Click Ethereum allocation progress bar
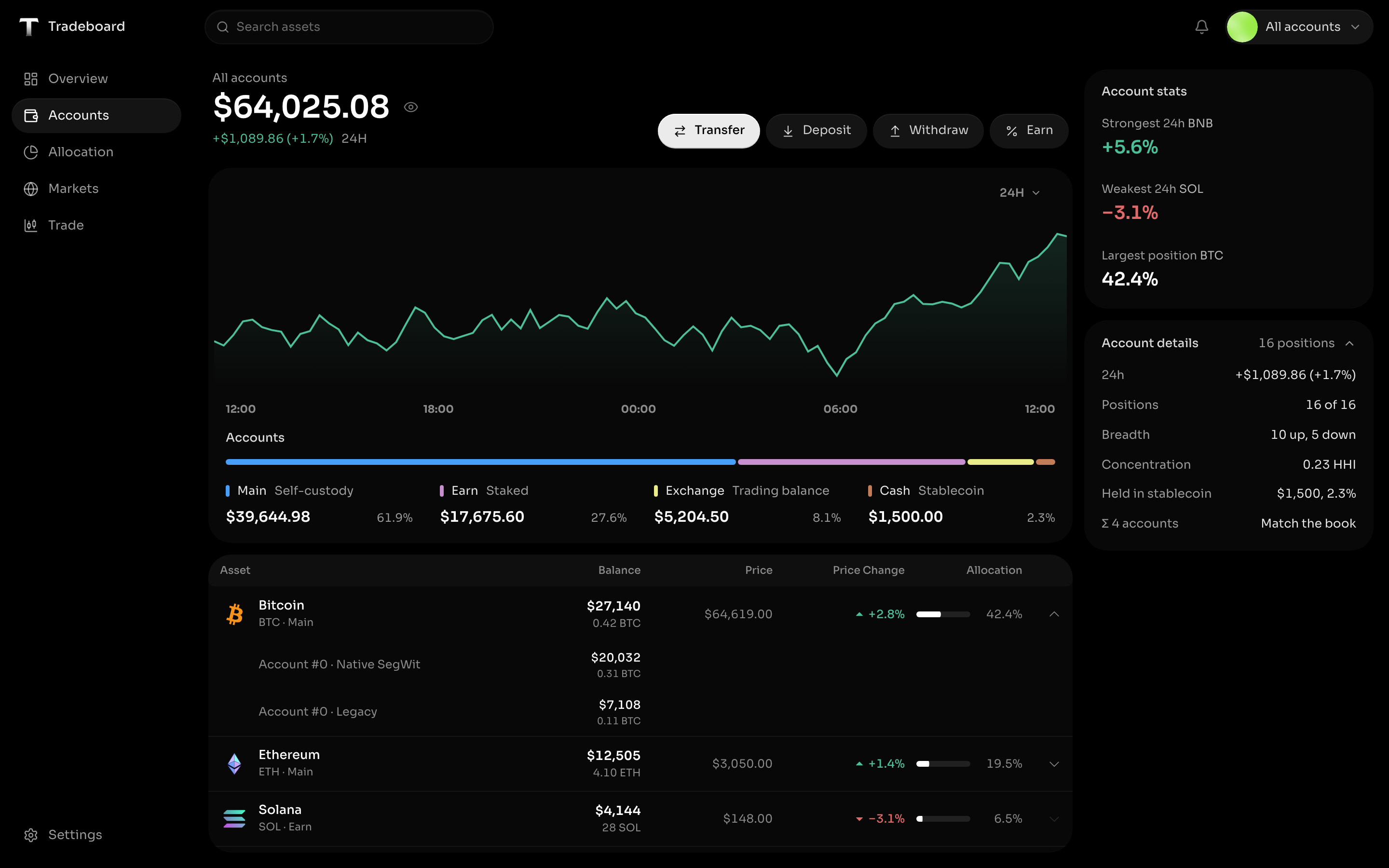This screenshot has width=1389, height=868. (x=943, y=764)
